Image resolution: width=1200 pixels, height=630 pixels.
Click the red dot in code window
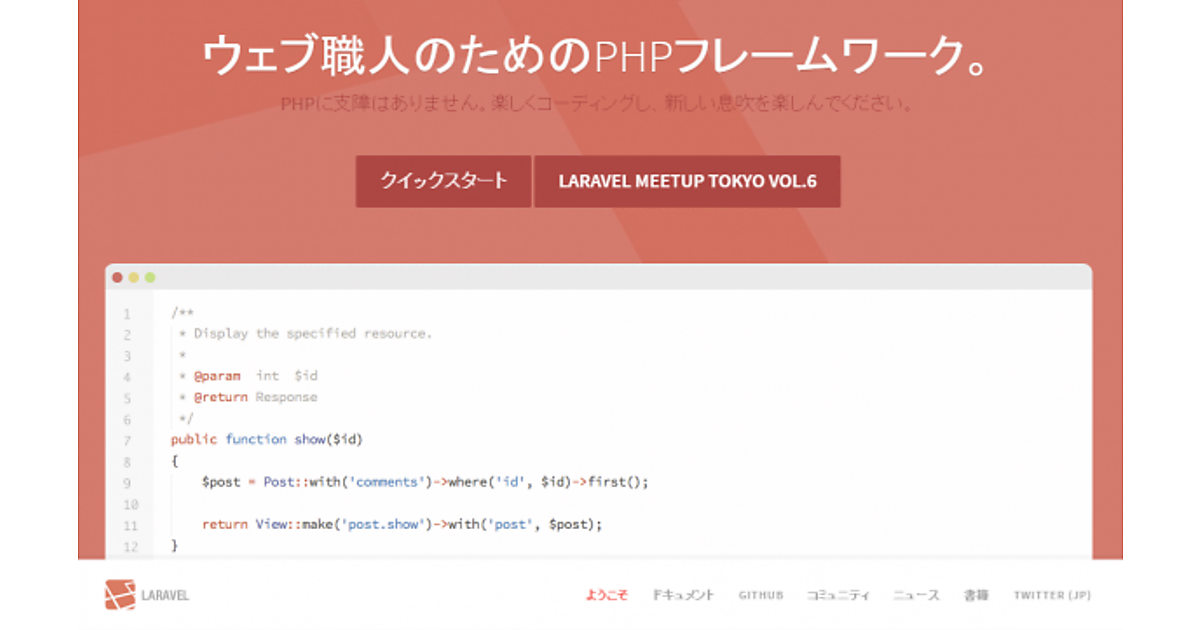pyautogui.click(x=118, y=277)
